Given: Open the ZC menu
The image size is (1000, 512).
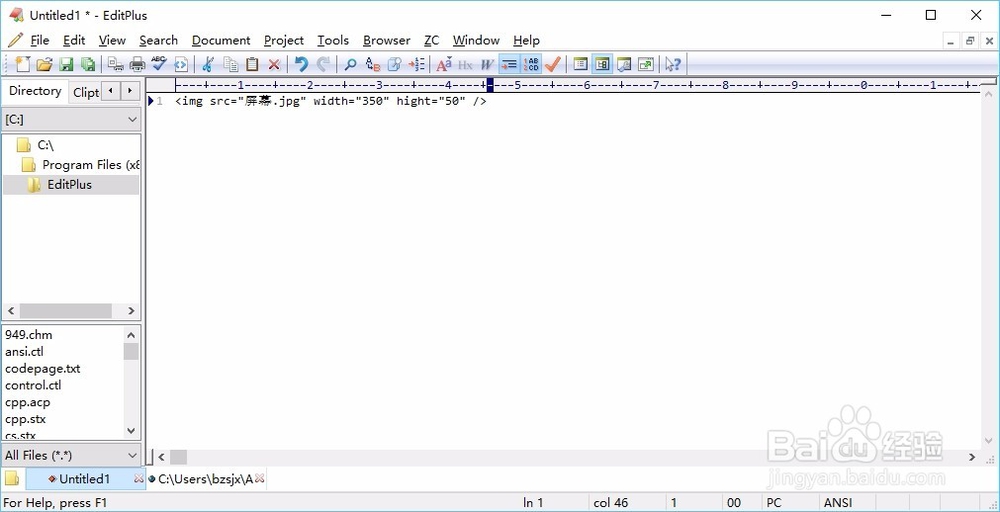Looking at the screenshot, I should coord(432,40).
